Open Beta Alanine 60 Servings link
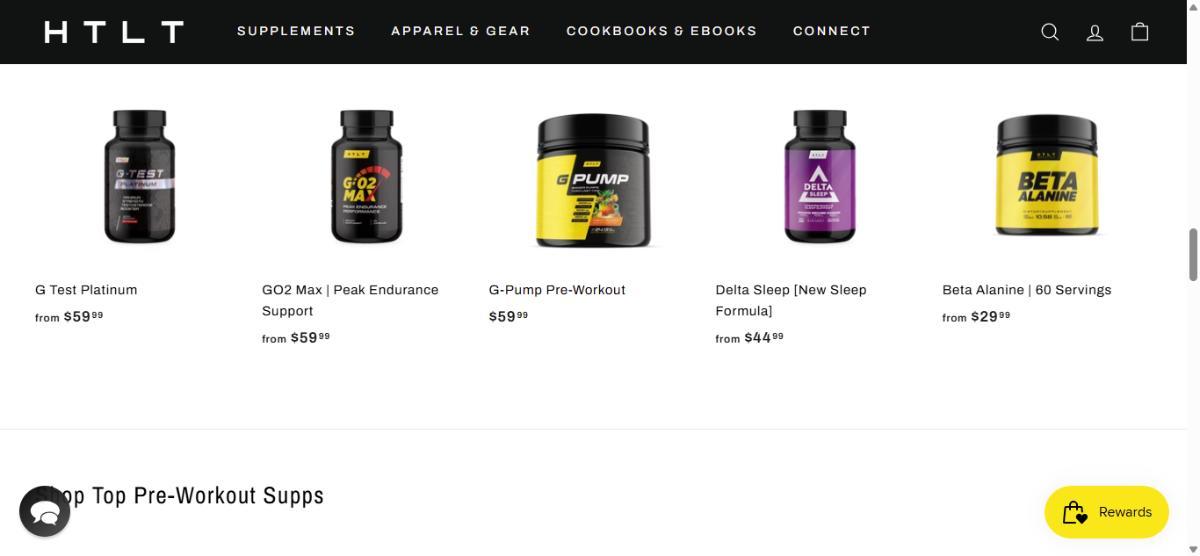Viewport: 1200px width, 556px height. pyautogui.click(x=1027, y=290)
